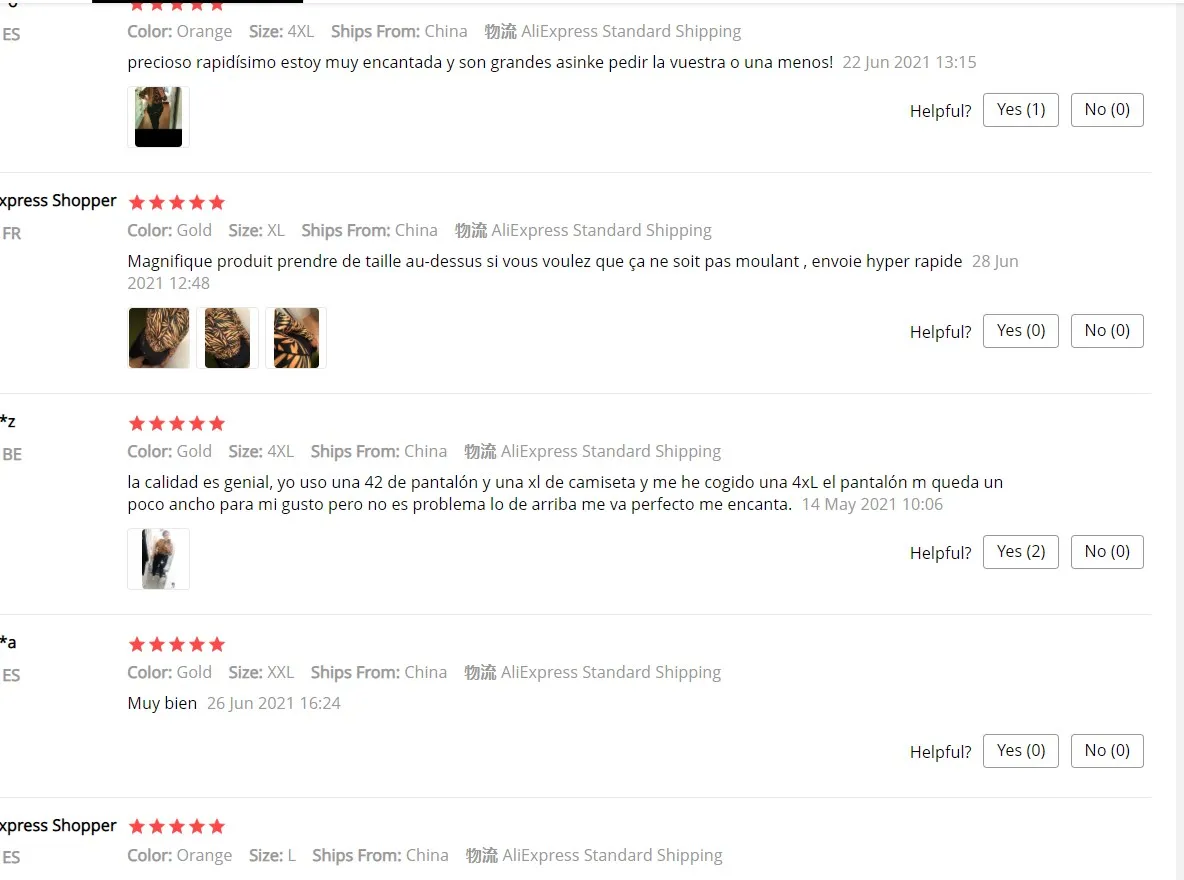The height and width of the screenshot is (880, 1184).
Task: Click star rating above Gold XXL review
Action: 177,645
